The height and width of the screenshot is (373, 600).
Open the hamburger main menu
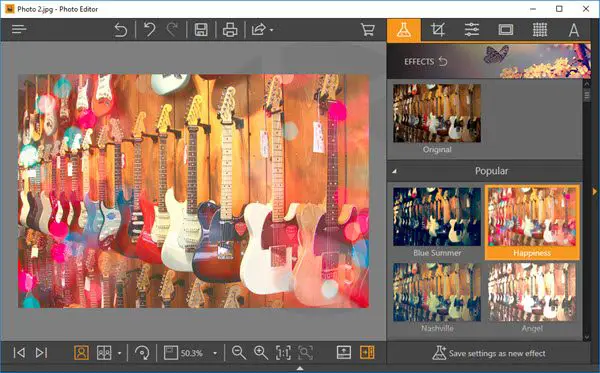(19, 29)
